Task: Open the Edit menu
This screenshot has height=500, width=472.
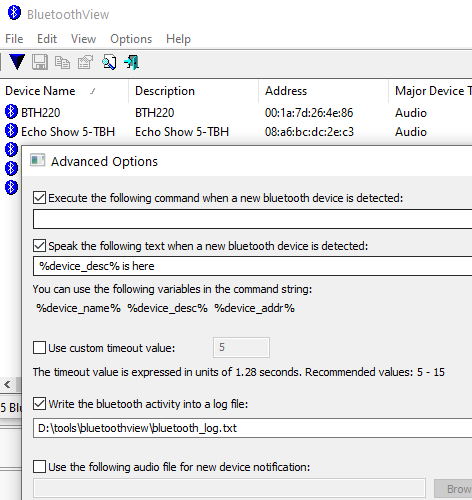Action: (47, 39)
